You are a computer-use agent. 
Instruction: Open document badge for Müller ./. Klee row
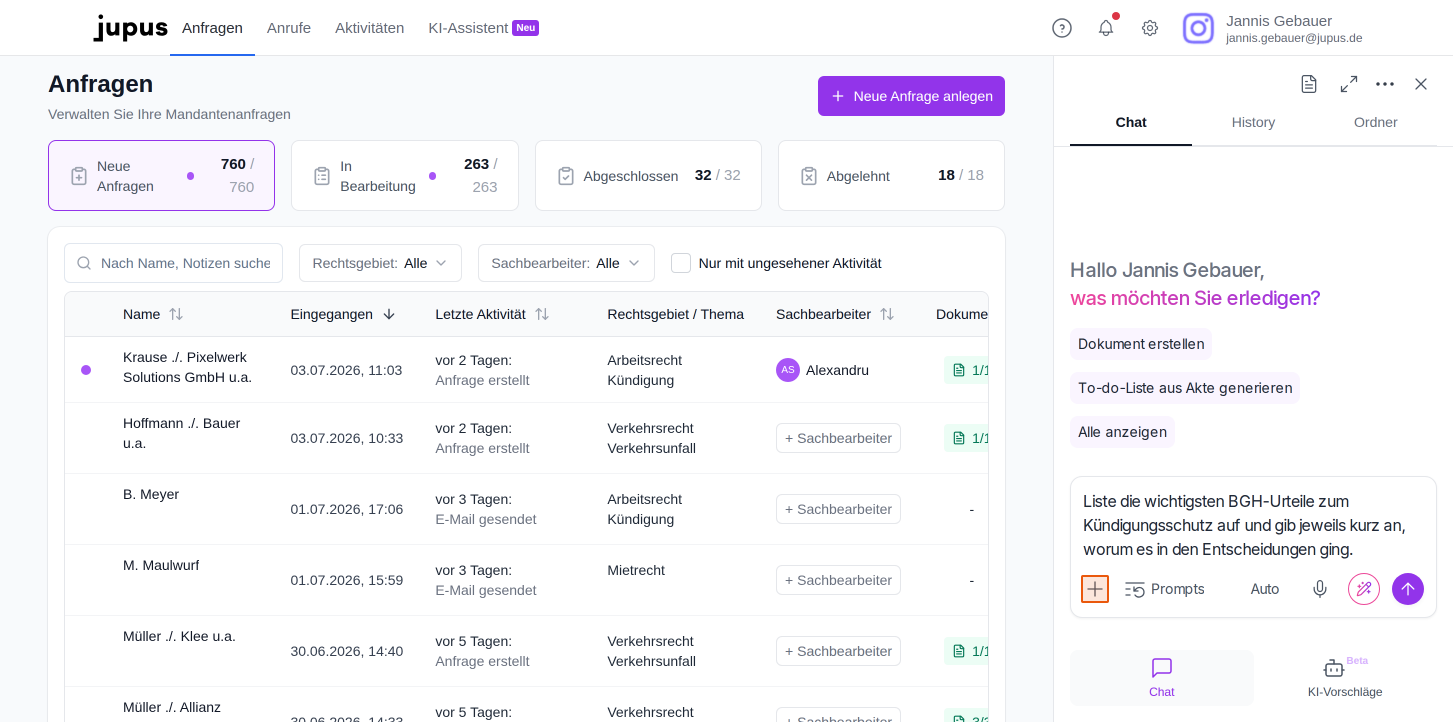point(966,651)
